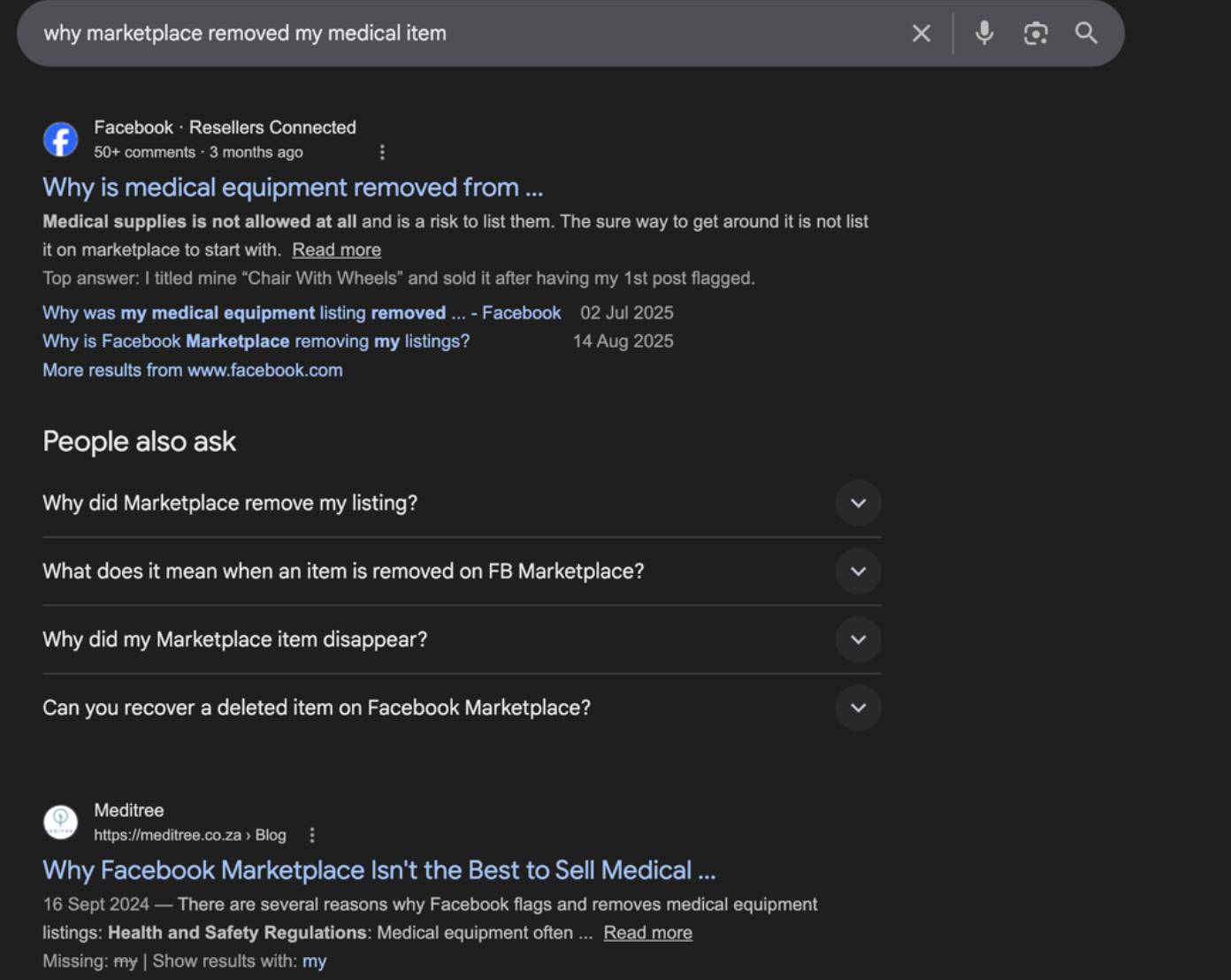Click the 'Top answer' Chair With Wheels text
This screenshot has width=1231, height=980.
399,279
